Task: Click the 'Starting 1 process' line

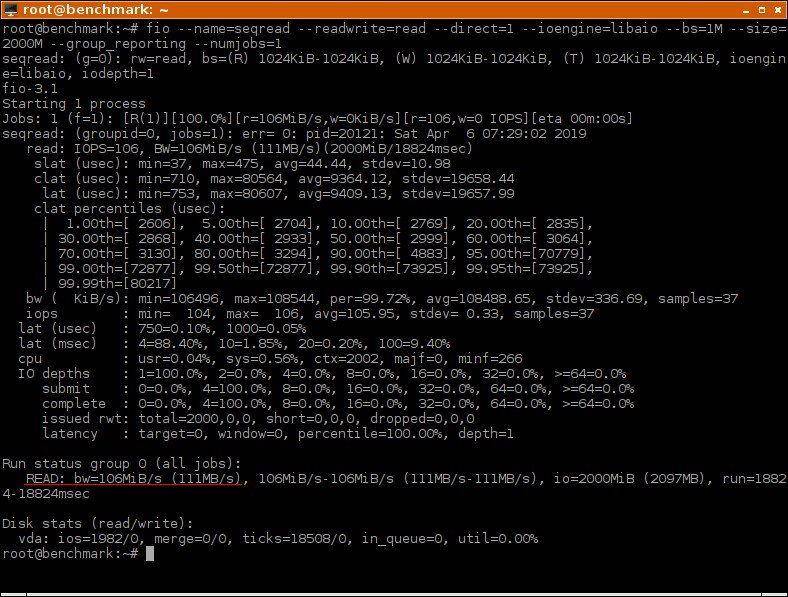Action: coord(74,104)
